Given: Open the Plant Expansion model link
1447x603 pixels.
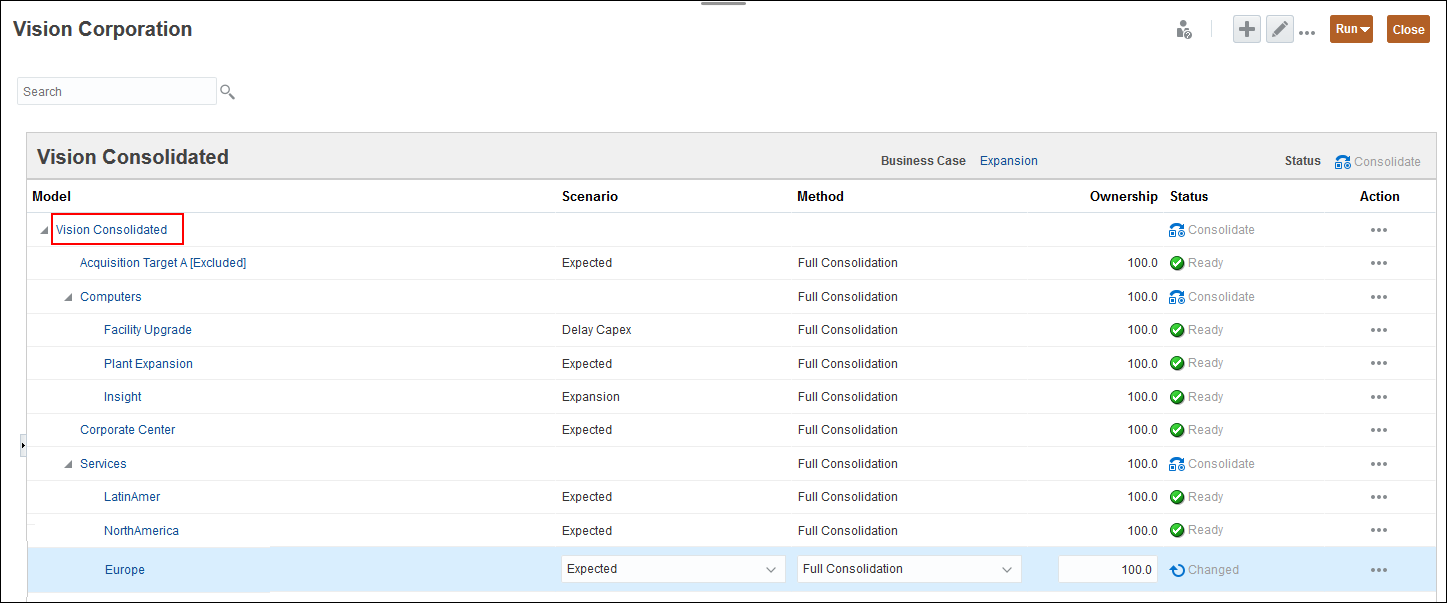Looking at the screenshot, I should tap(148, 364).
